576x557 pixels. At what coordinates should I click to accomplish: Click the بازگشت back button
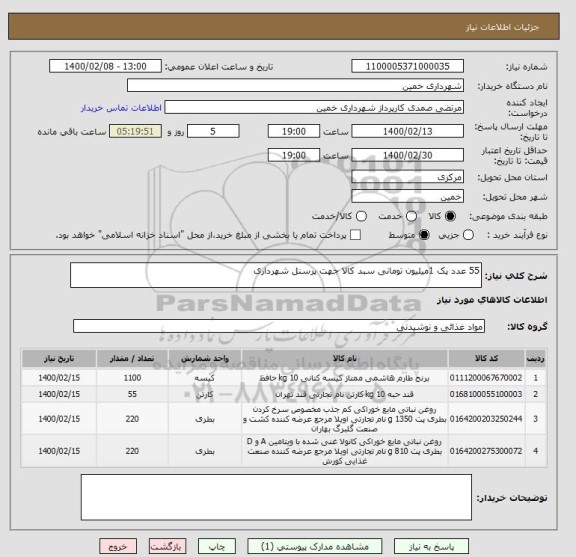pos(168,546)
